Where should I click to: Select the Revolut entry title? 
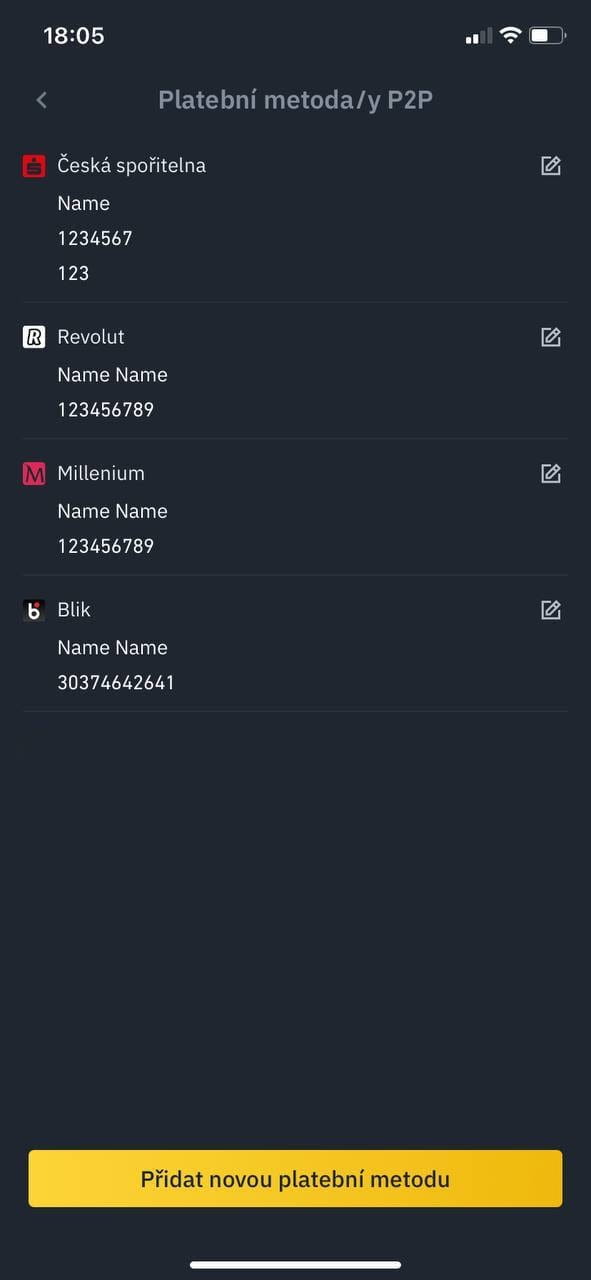pyautogui.click(x=91, y=337)
